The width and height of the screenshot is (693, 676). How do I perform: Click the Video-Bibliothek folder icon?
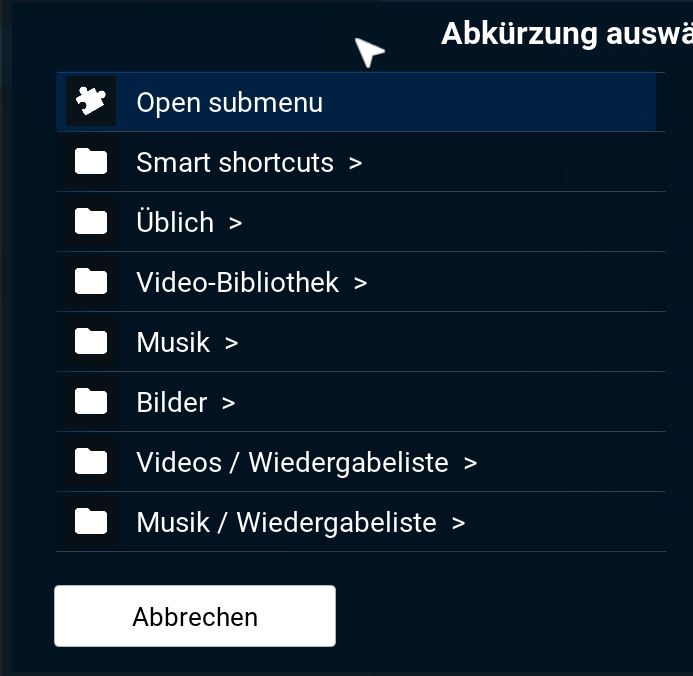coord(91,281)
